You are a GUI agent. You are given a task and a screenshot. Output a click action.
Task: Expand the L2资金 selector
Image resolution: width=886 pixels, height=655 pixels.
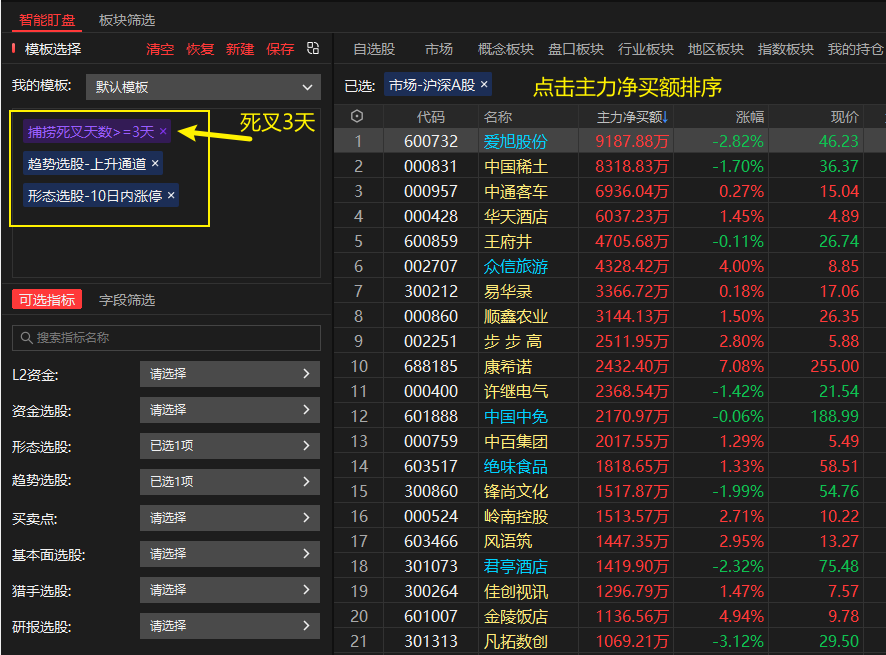pos(230,374)
